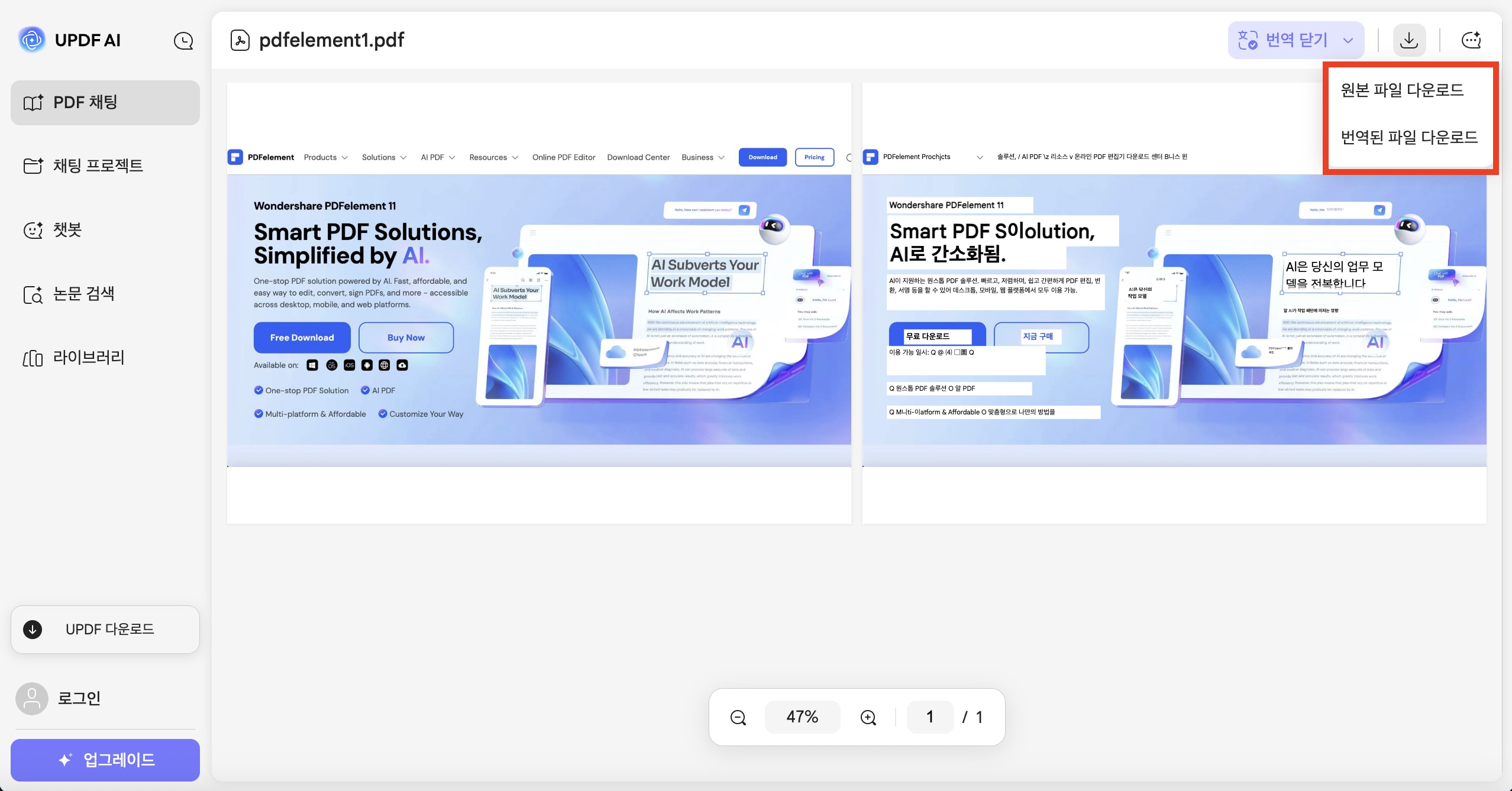Click the blue Download button in the page navigation
Screen dimensions: 1512x791
point(763,157)
